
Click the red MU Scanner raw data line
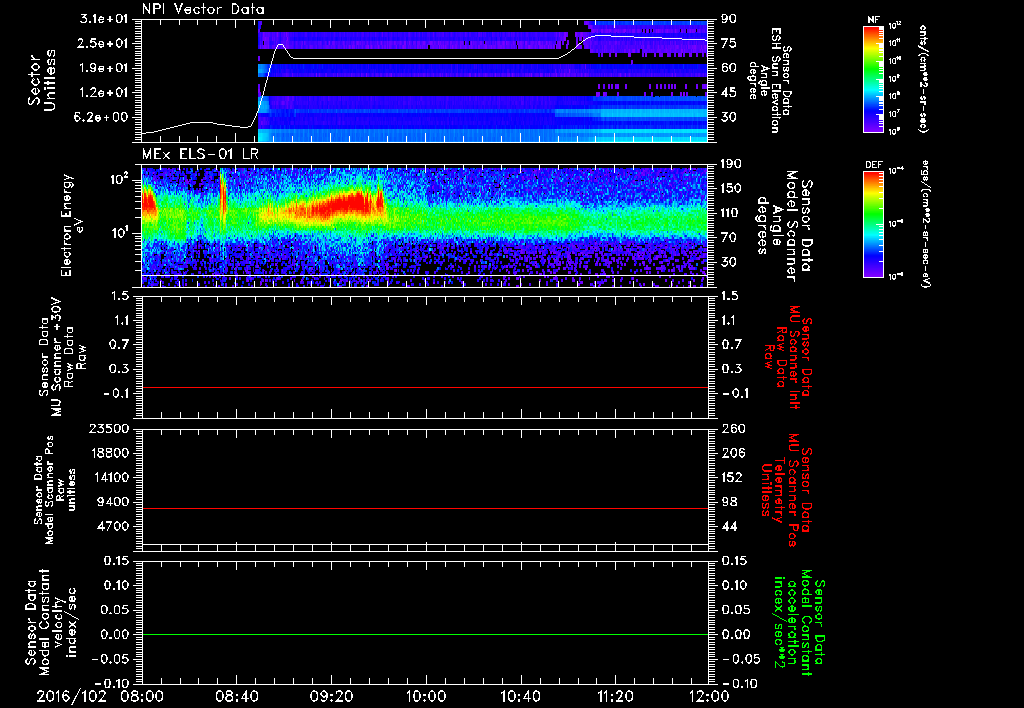click(x=425, y=387)
